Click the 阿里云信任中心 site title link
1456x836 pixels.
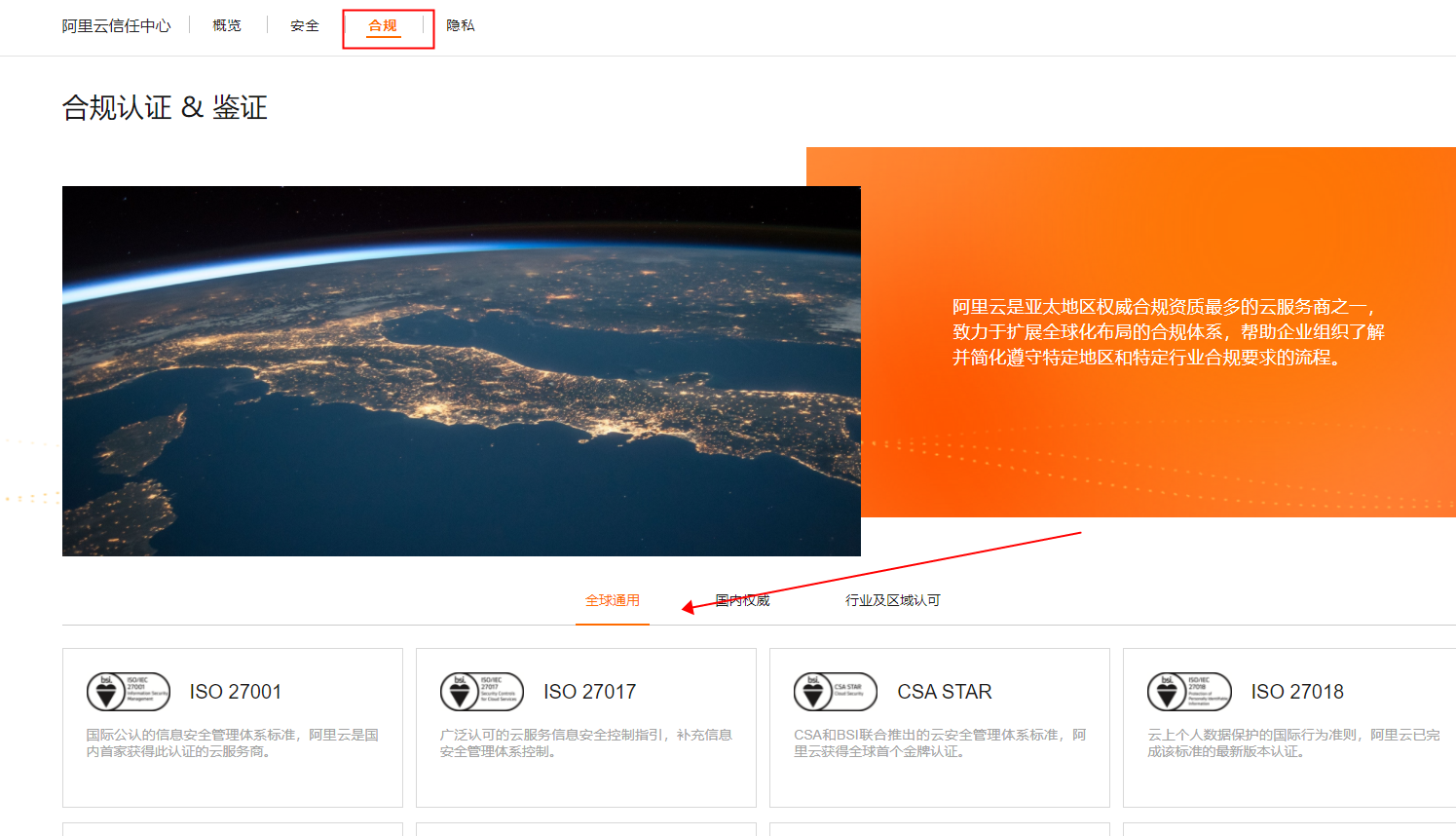(x=117, y=26)
